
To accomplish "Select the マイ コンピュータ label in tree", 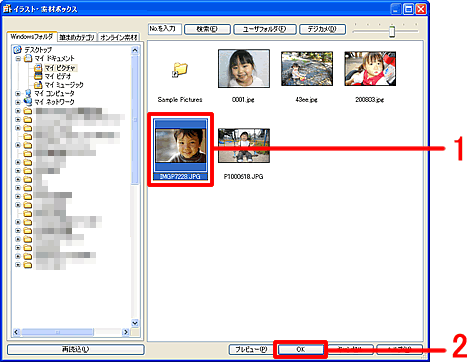I will (54, 93).
